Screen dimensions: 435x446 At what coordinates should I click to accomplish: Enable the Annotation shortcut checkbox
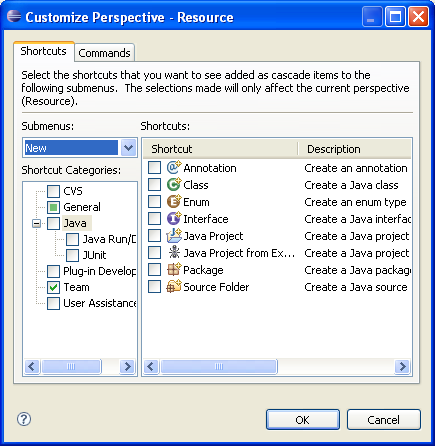point(154,167)
